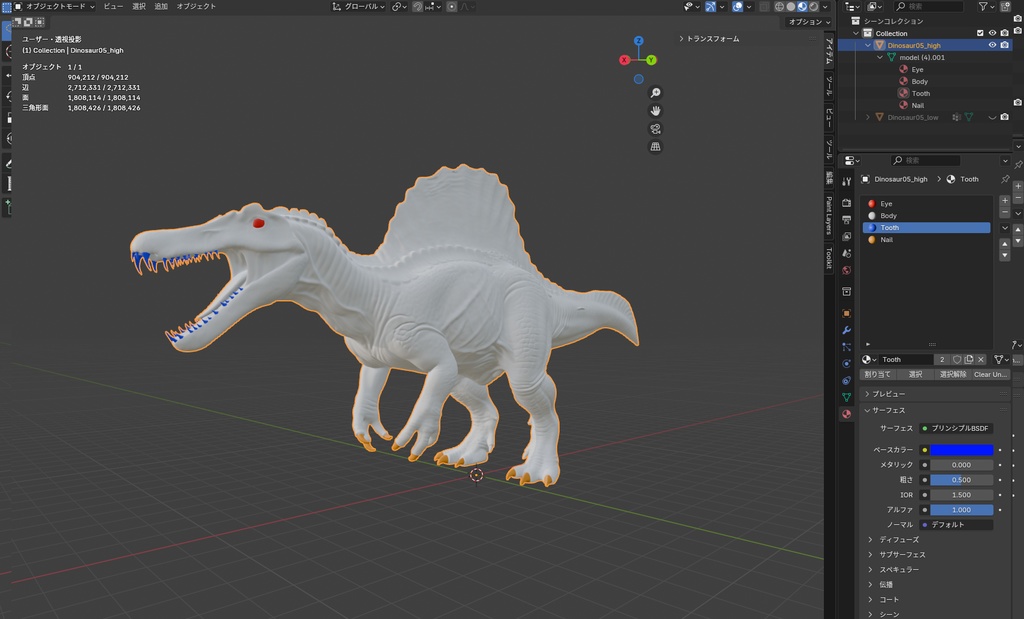Toggle camera view icon in viewport
Viewport: 1024px width, 619px height.
click(x=655, y=128)
